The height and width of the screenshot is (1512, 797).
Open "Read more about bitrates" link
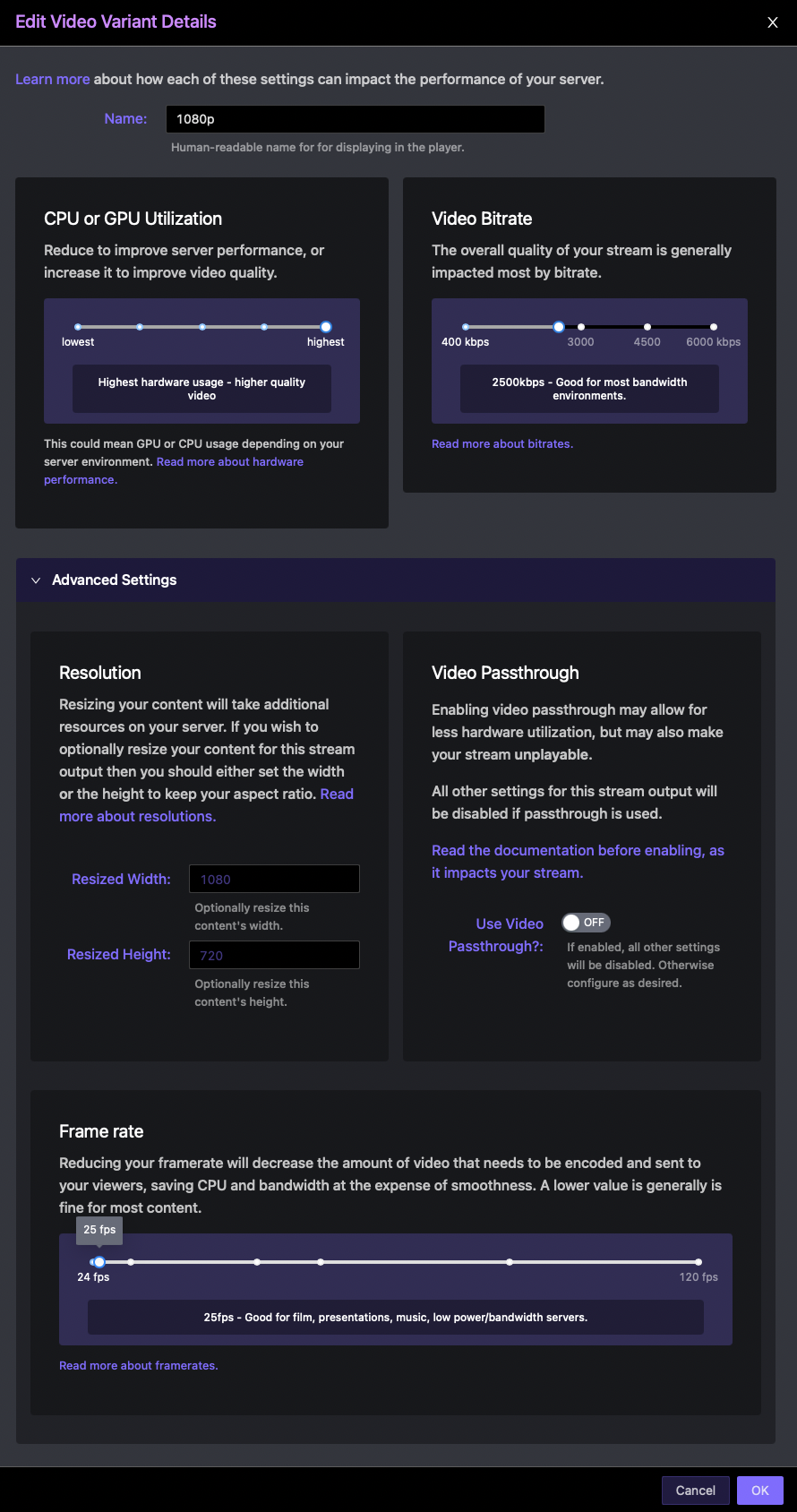[501, 443]
